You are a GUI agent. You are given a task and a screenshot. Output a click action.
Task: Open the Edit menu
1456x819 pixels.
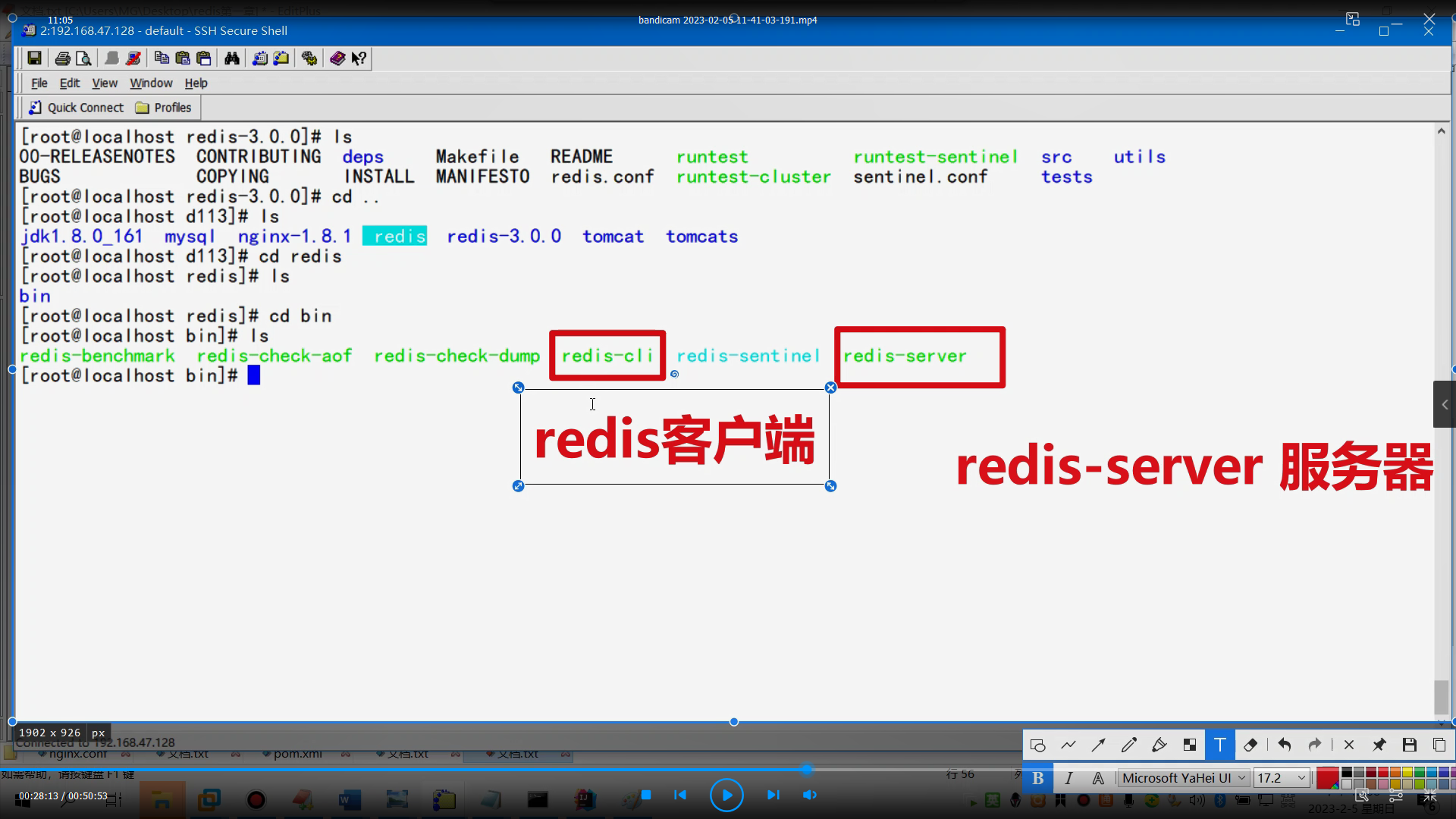point(69,83)
